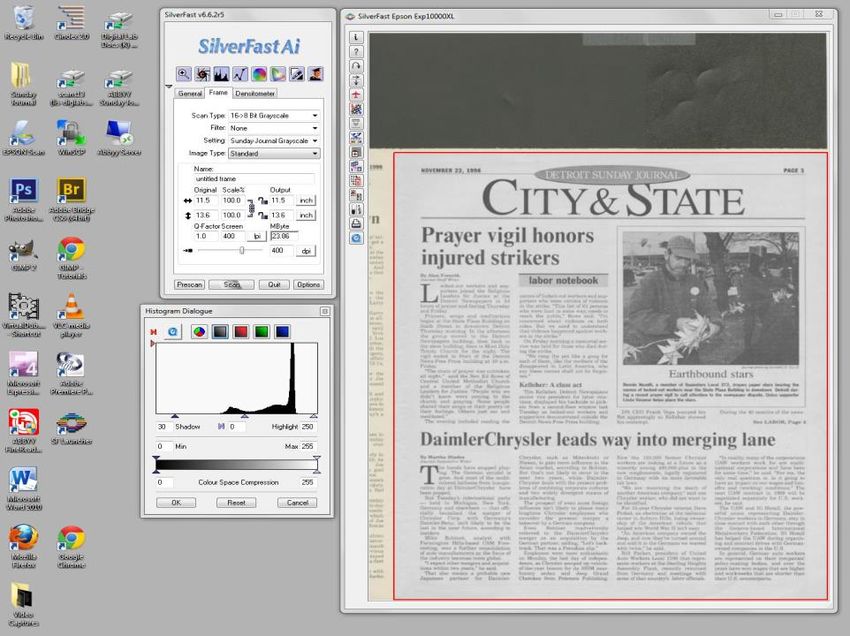Screen dimensions: 850x636
Task: Open Microsoft Word 2010 desktop icon
Action: pyautogui.click(x=24, y=489)
